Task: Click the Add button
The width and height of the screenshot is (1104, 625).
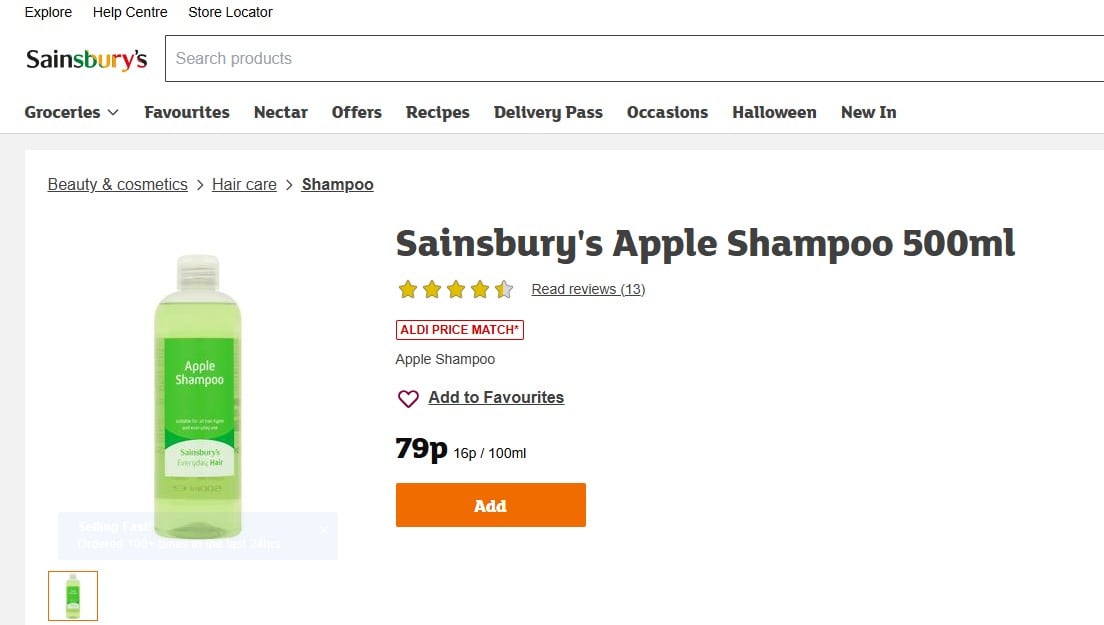Action: [490, 505]
